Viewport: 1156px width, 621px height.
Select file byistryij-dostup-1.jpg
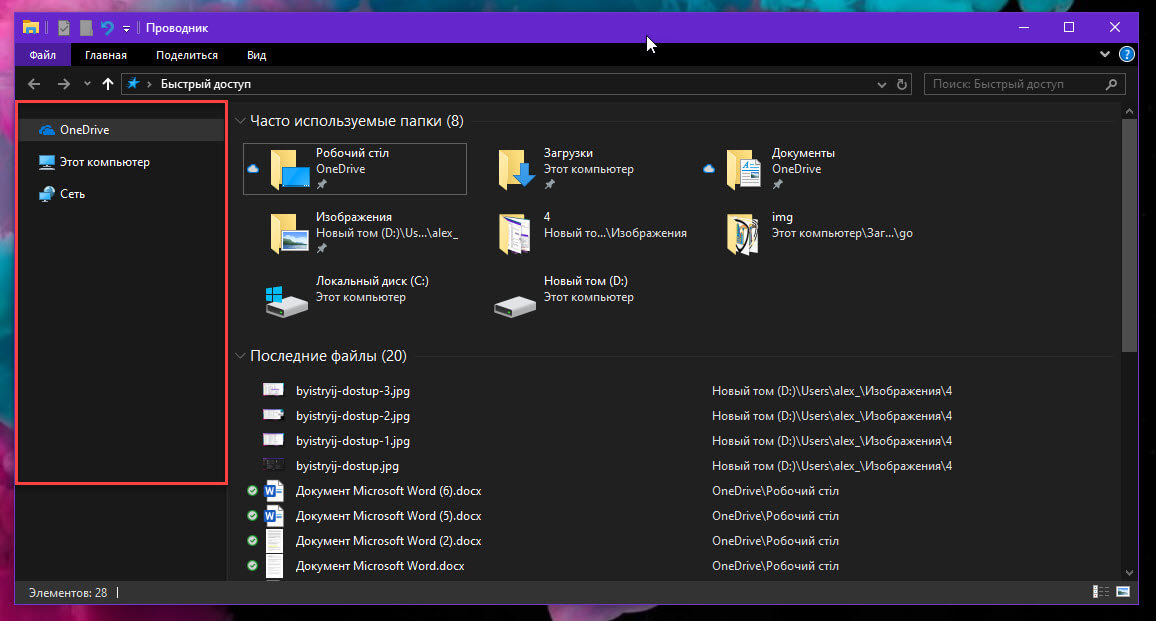pos(352,441)
